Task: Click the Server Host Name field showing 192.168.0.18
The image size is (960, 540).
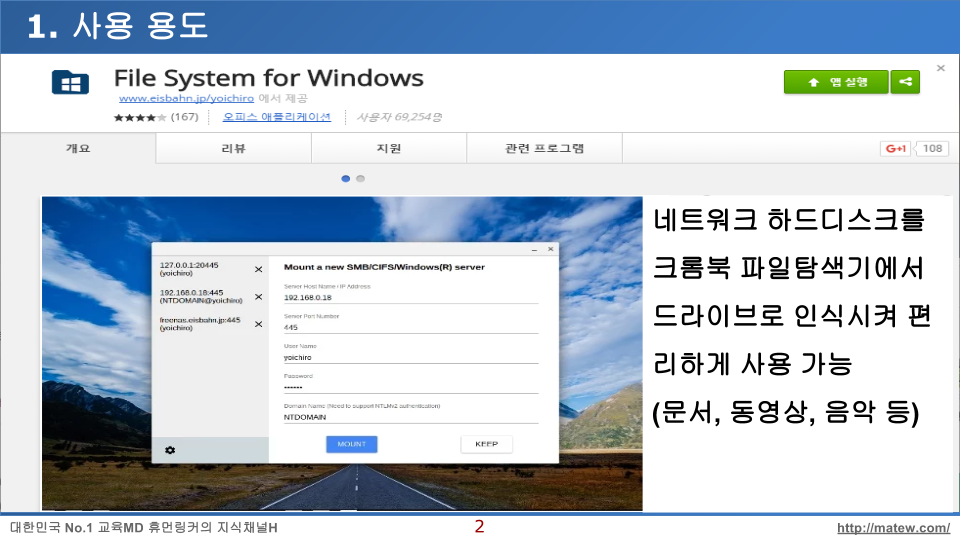Action: [411, 298]
